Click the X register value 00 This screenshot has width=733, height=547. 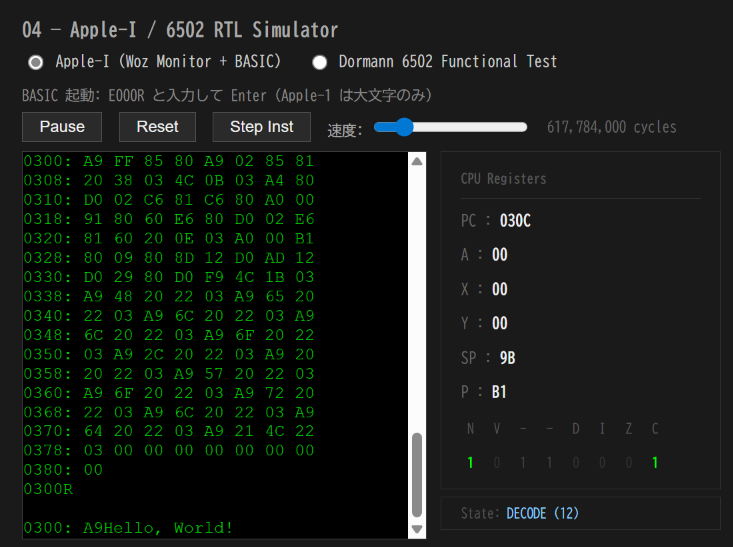click(499, 289)
